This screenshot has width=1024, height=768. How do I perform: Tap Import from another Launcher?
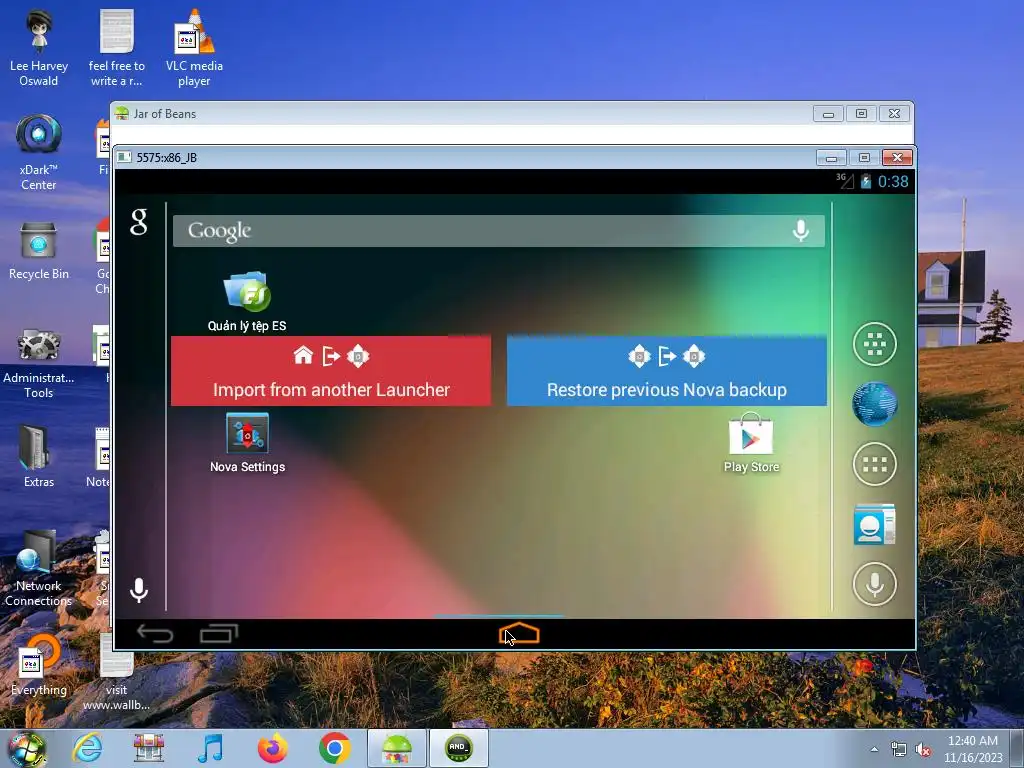coord(331,371)
